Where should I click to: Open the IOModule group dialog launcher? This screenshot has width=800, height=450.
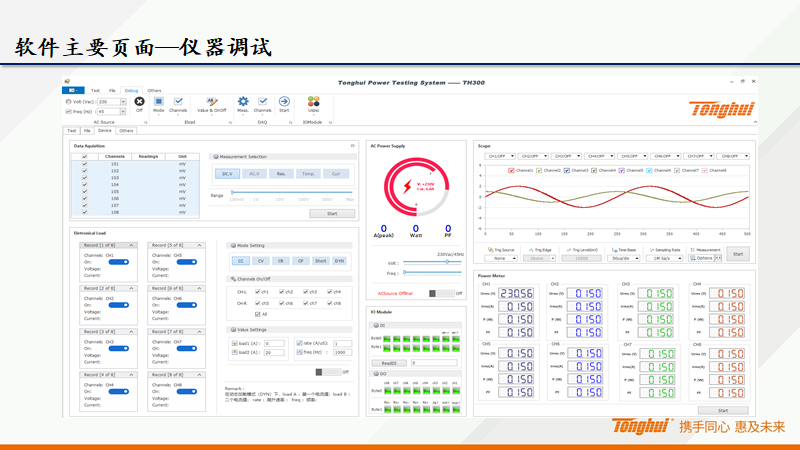tap(330, 122)
